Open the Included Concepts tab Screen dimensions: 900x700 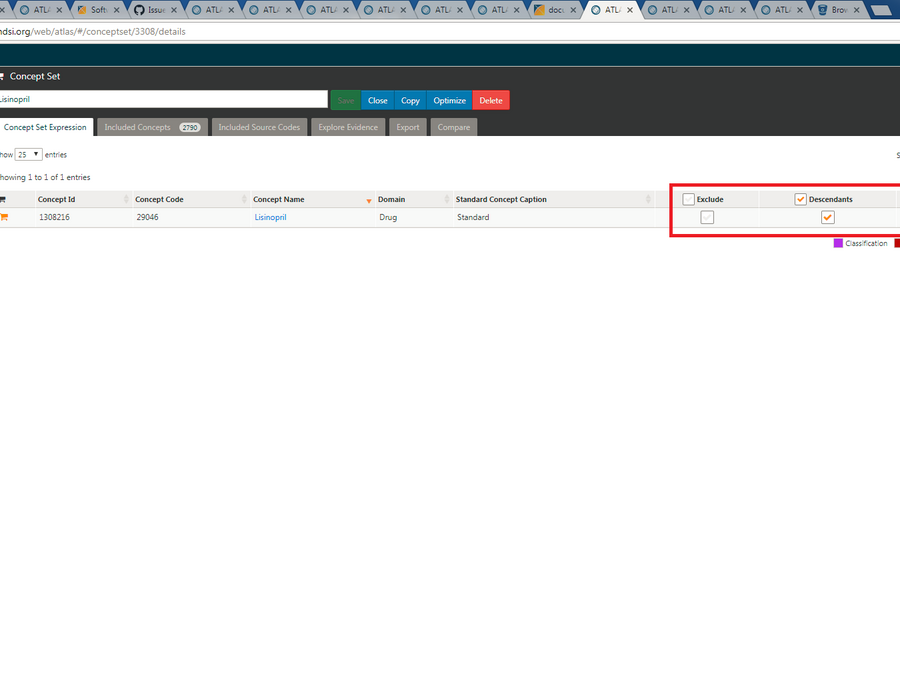[x=152, y=127]
